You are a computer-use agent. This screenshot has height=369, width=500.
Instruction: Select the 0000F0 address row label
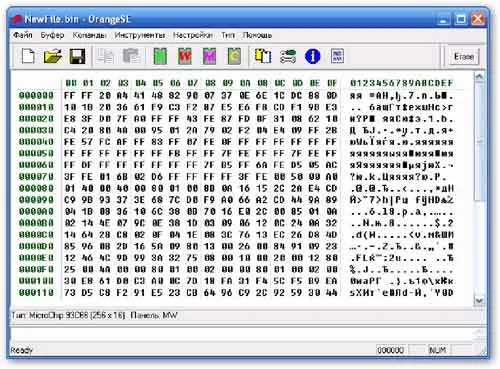coord(36,269)
